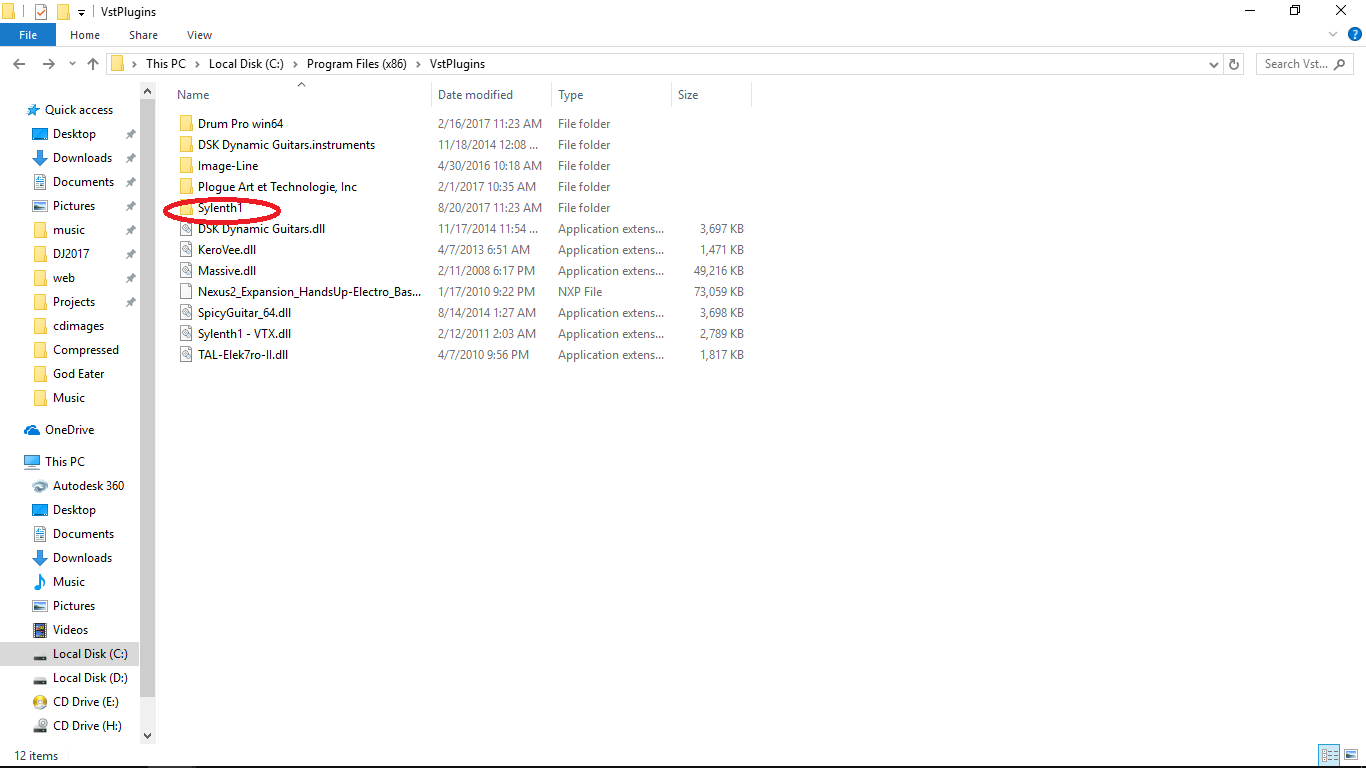The image size is (1366, 768).
Task: Select the Image-Line folder icon
Action: (x=186, y=166)
